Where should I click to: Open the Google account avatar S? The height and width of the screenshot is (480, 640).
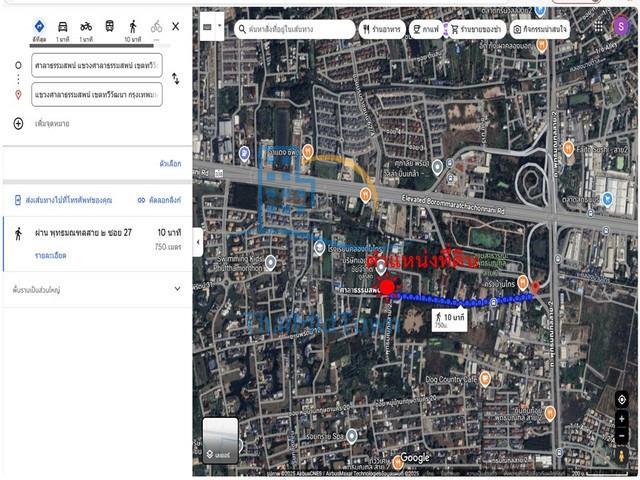(x=621, y=27)
